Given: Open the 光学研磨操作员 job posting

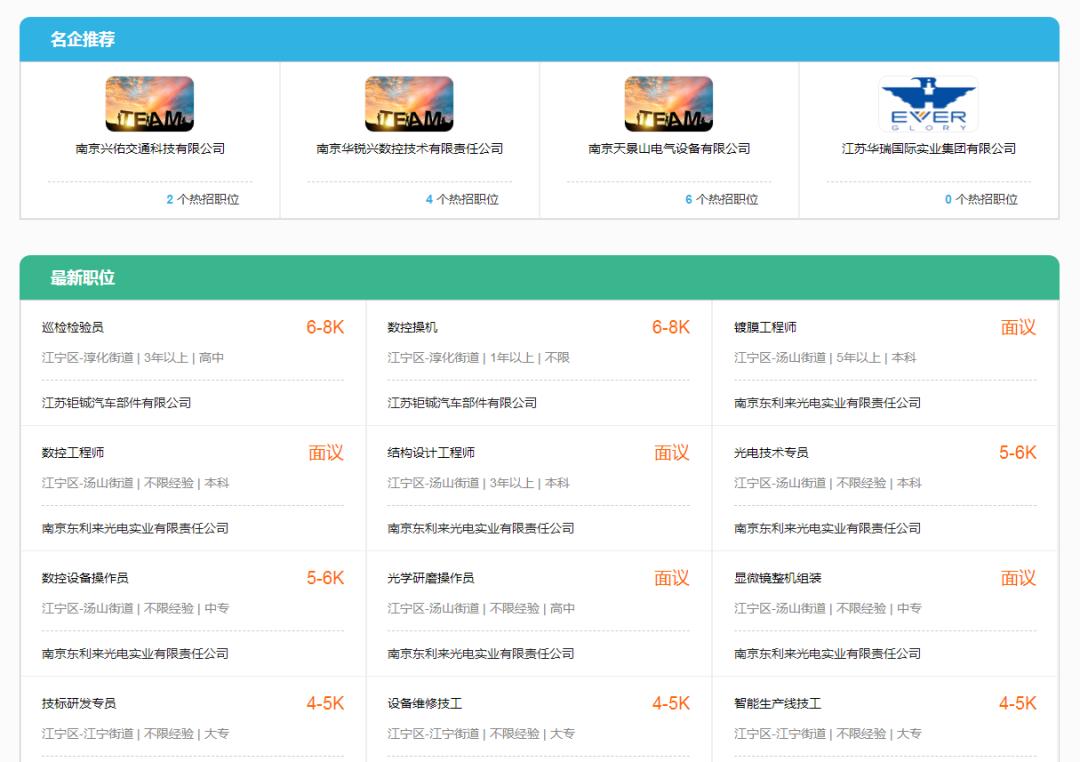Looking at the screenshot, I should point(431,578).
